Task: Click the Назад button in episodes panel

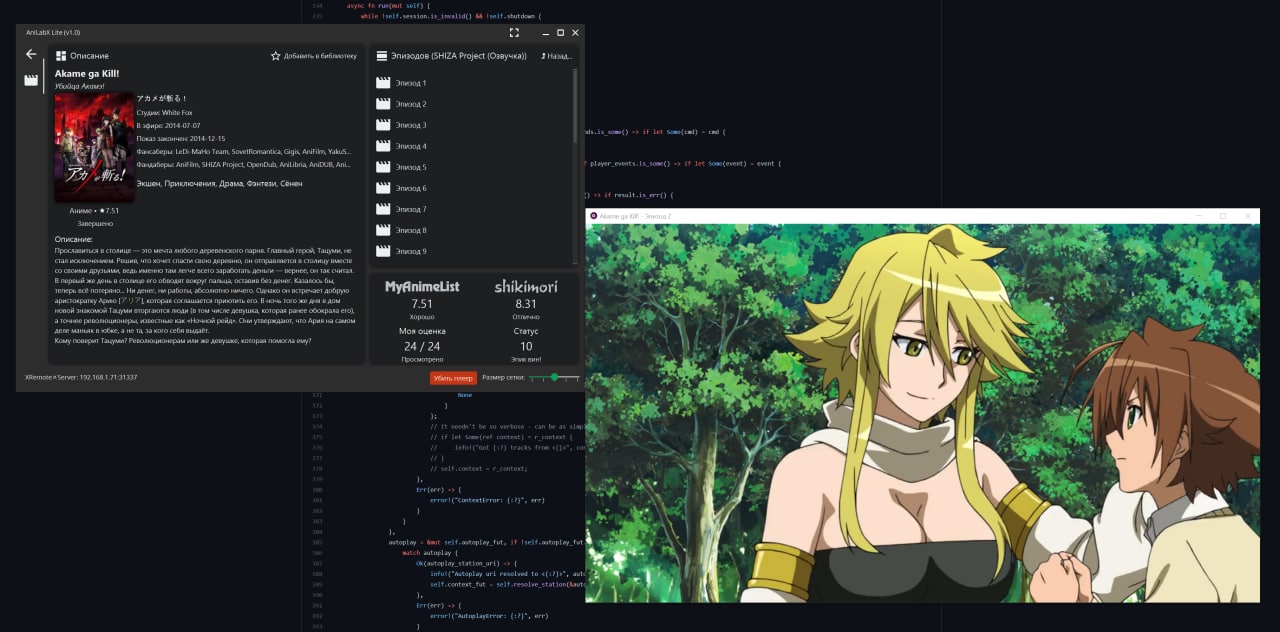Action: pyautogui.click(x=557, y=56)
